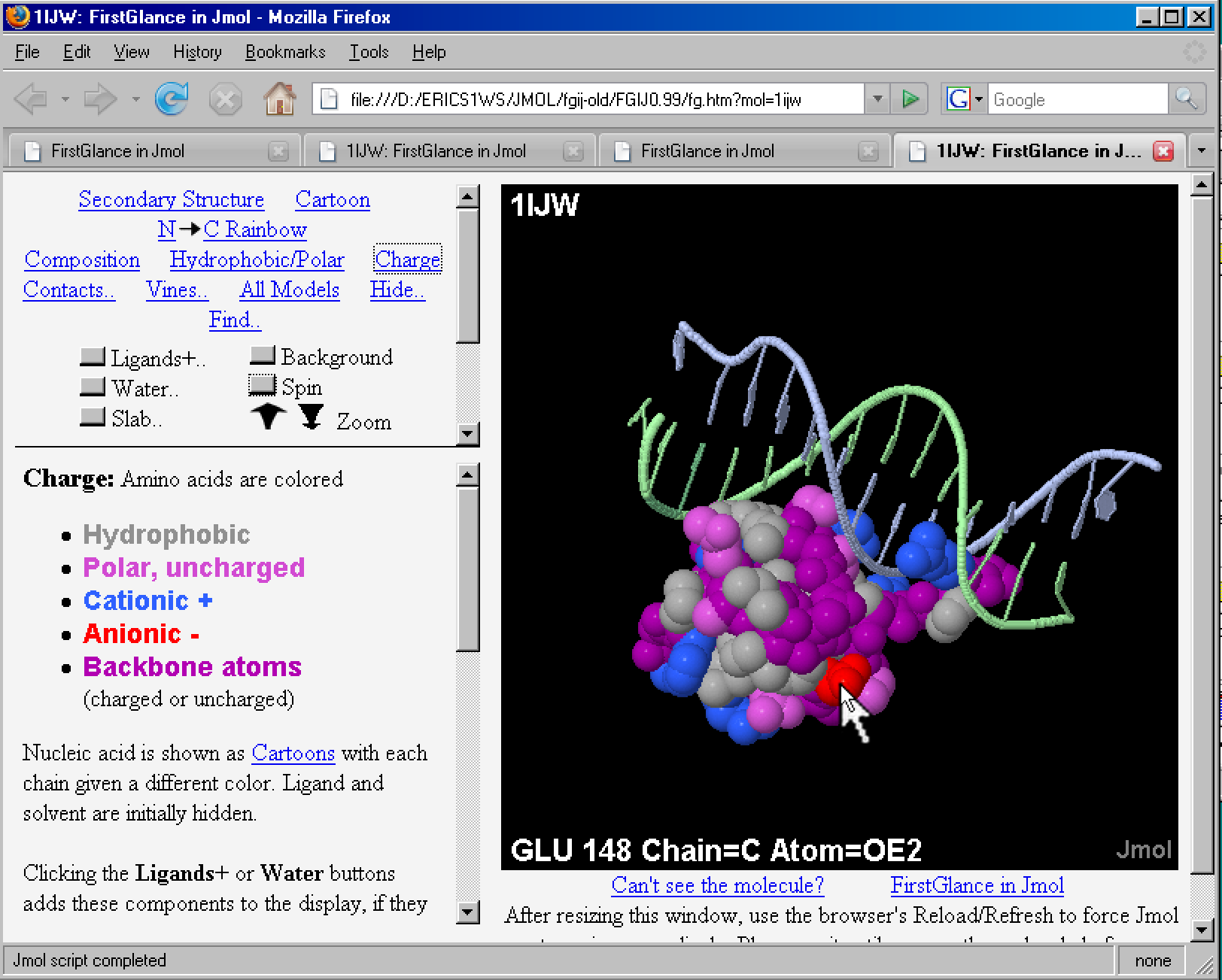
Task: Click the Firefox logo in title bar
Action: (x=17, y=17)
